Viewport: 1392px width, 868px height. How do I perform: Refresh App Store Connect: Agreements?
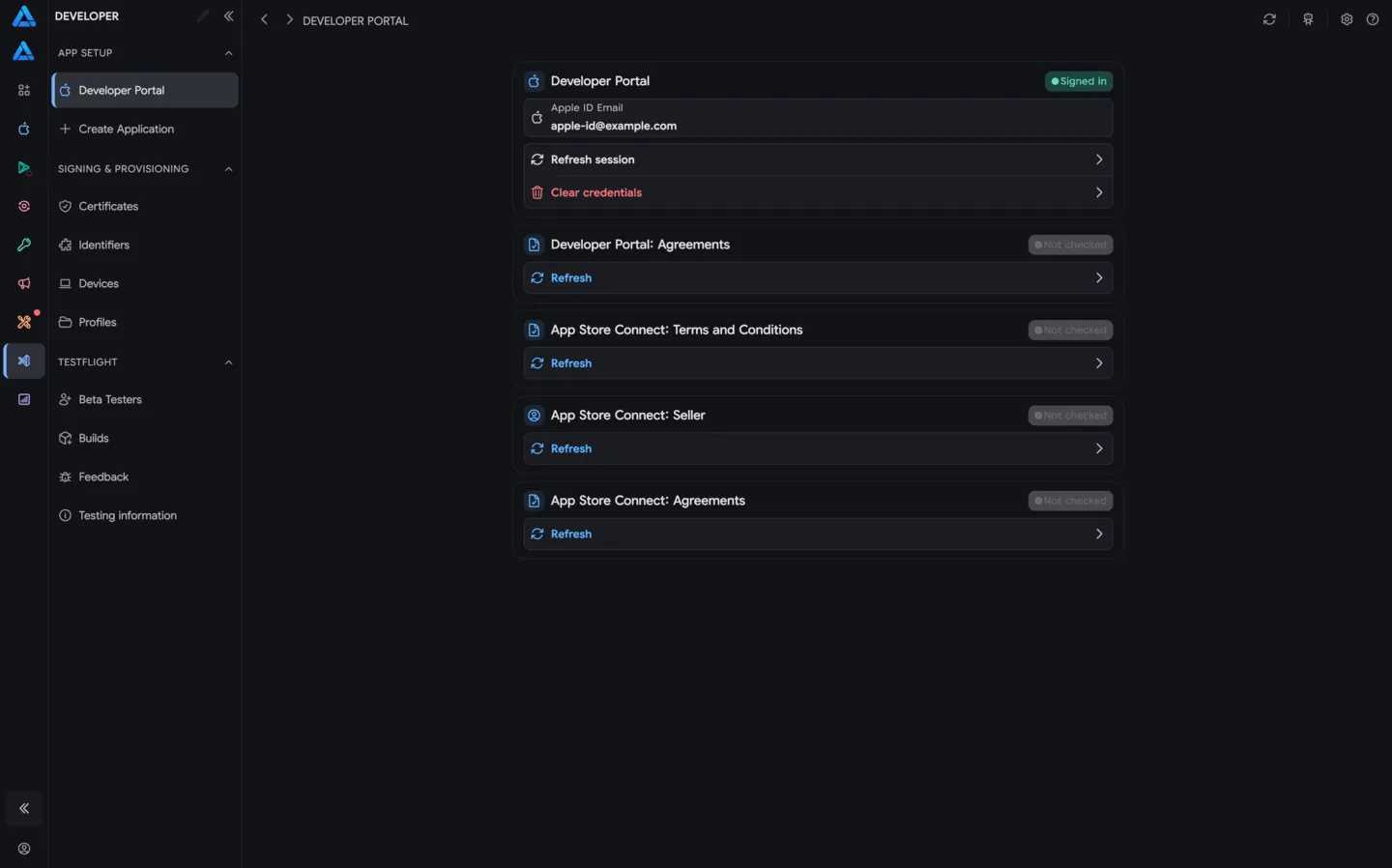pos(818,534)
